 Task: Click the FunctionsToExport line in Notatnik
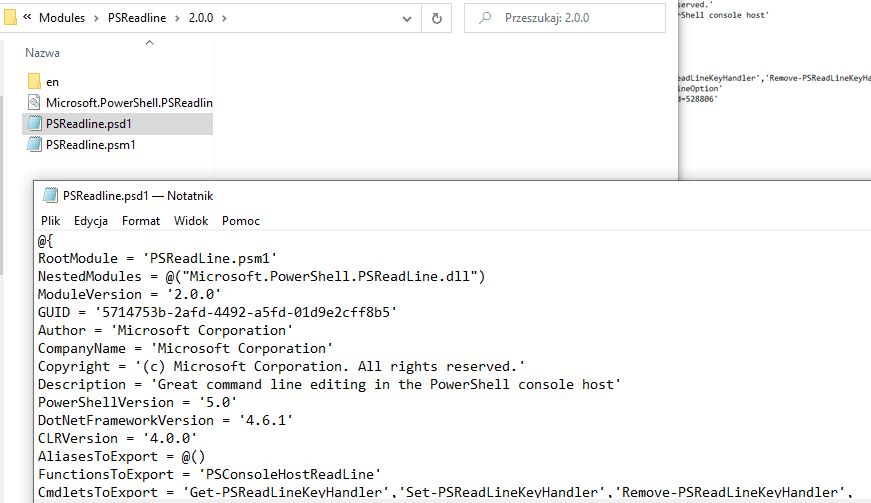[209, 474]
